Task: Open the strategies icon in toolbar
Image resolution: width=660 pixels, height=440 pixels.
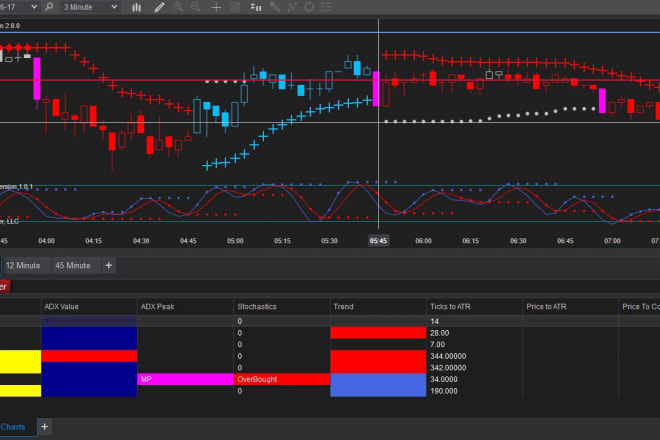Action: point(292,7)
